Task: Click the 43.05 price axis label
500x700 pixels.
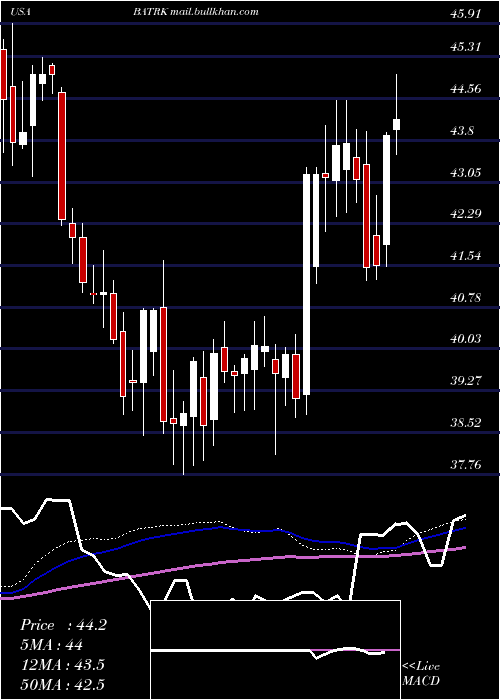Action: [x=466, y=172]
